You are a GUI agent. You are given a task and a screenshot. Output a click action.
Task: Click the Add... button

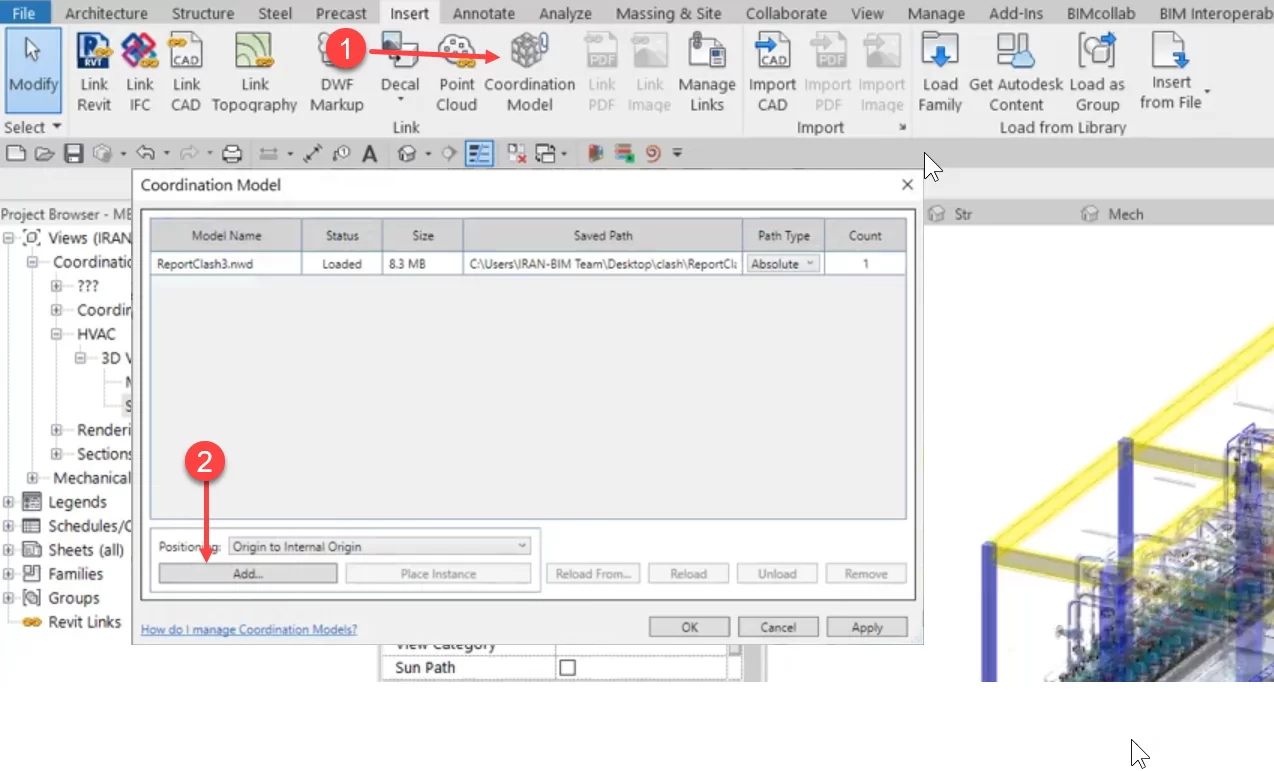click(247, 574)
